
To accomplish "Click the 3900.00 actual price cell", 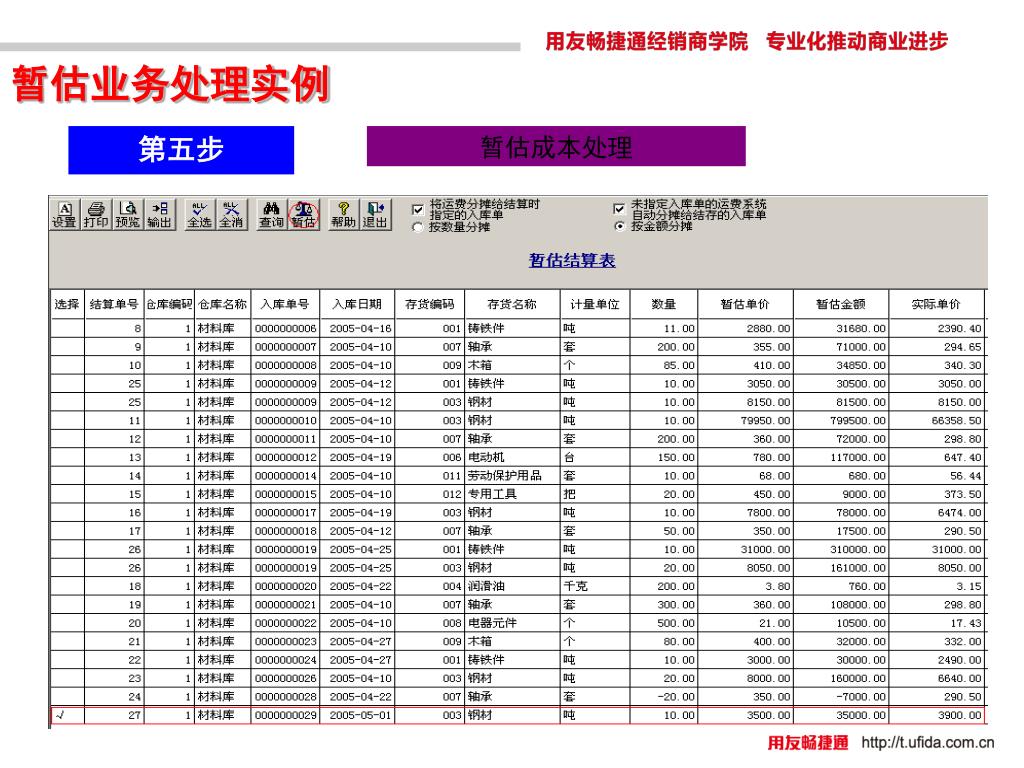I will coord(936,715).
